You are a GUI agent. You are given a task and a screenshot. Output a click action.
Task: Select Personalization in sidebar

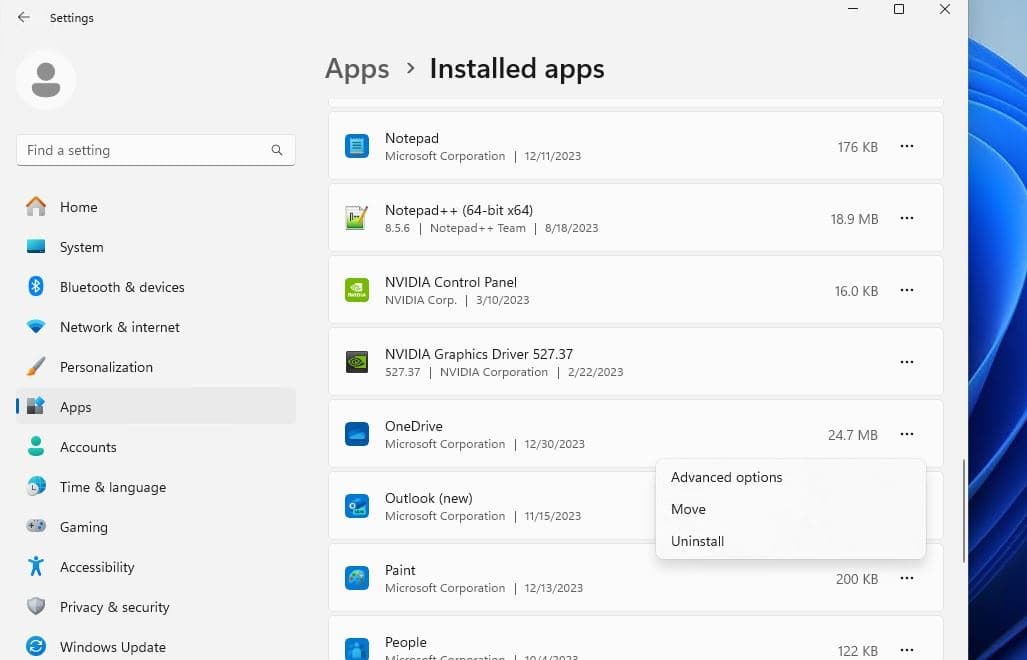(156, 367)
